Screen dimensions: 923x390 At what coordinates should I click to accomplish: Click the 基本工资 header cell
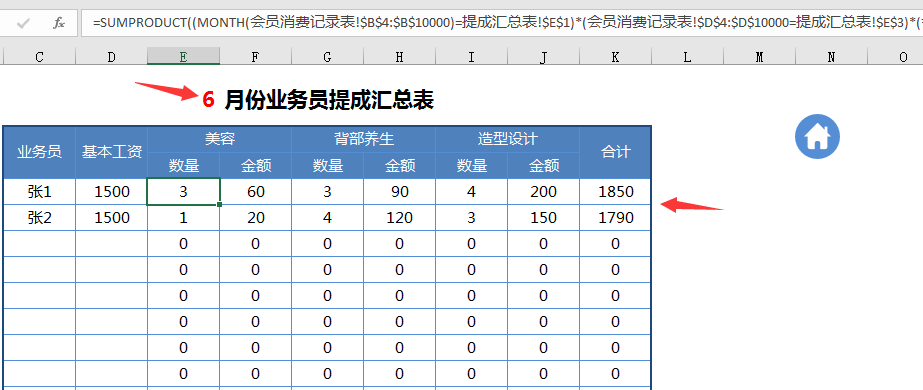coord(112,152)
